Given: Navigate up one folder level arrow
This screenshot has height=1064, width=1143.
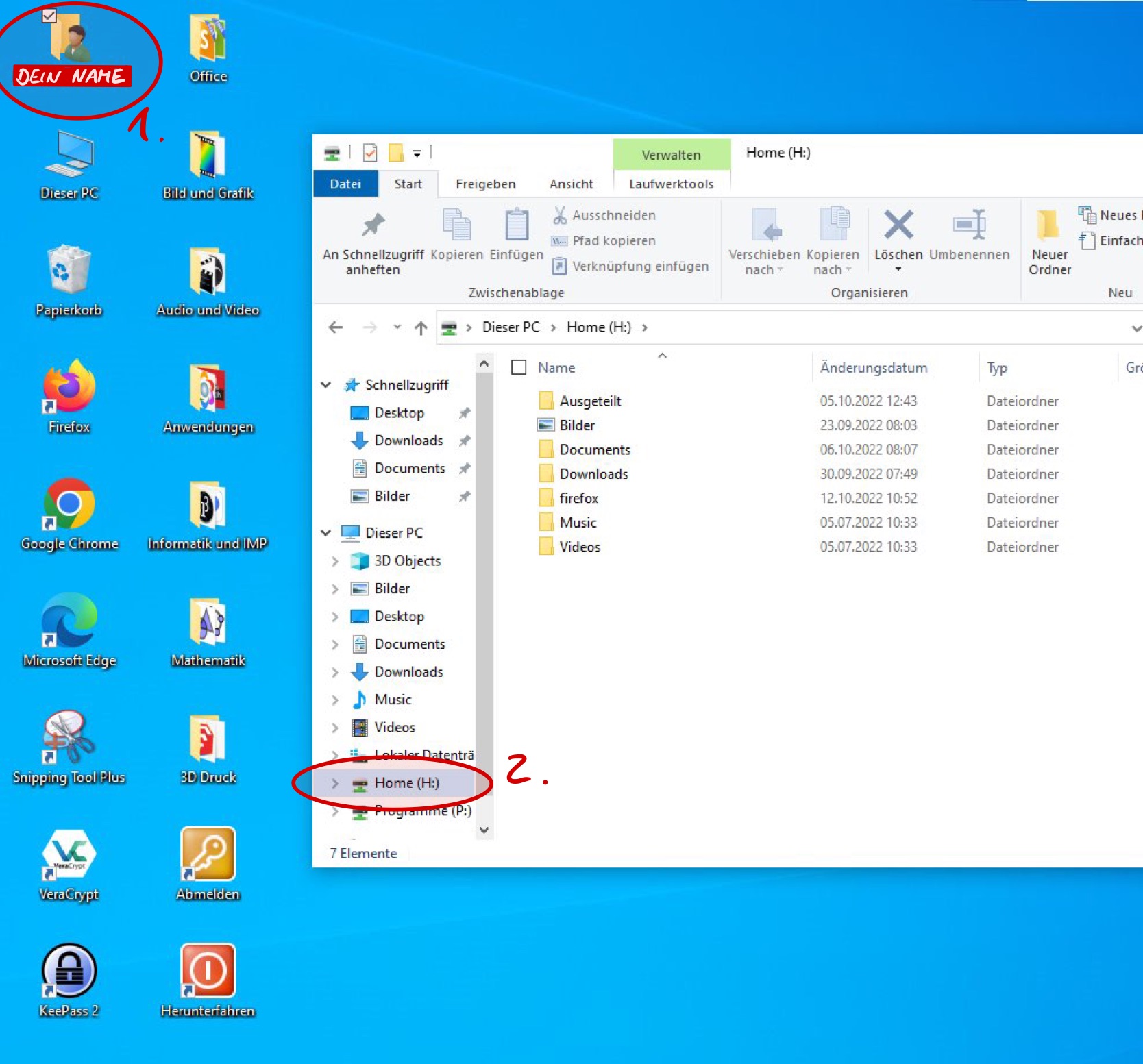Looking at the screenshot, I should coord(421,328).
